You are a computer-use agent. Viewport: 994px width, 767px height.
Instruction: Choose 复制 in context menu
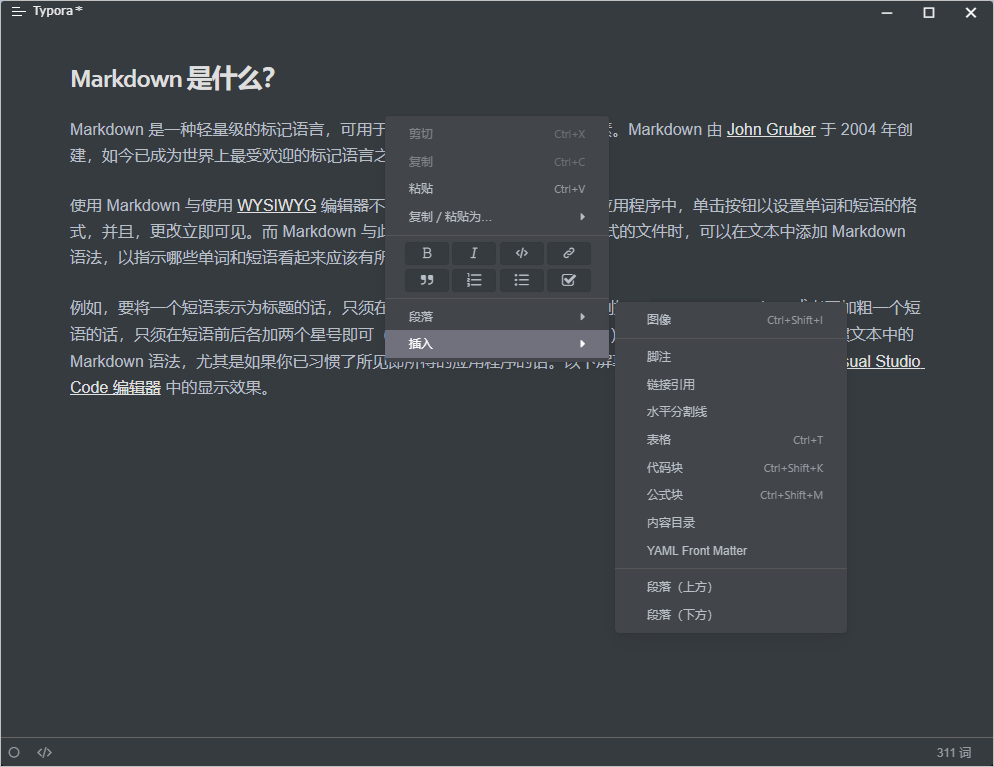497,162
